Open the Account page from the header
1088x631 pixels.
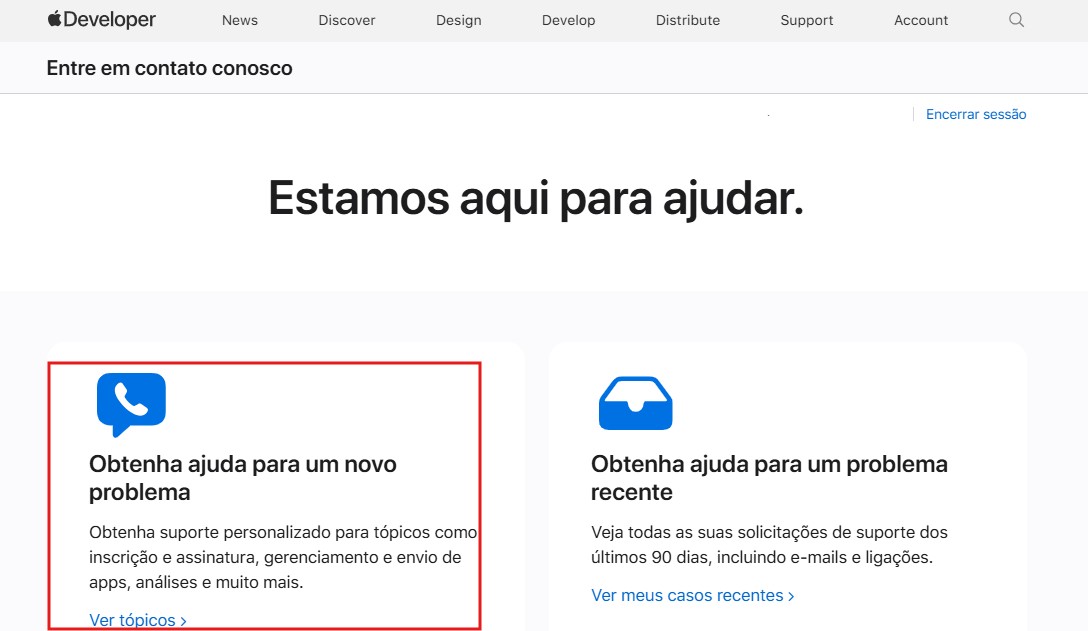(x=921, y=20)
